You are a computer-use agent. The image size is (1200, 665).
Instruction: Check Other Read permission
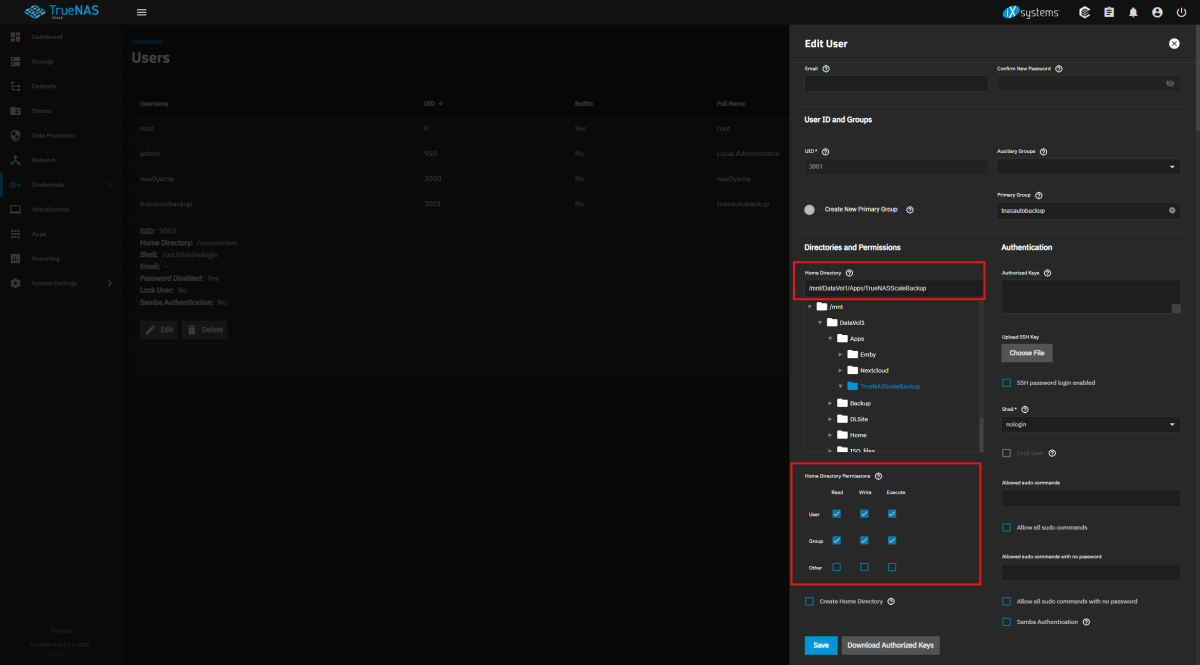836,567
